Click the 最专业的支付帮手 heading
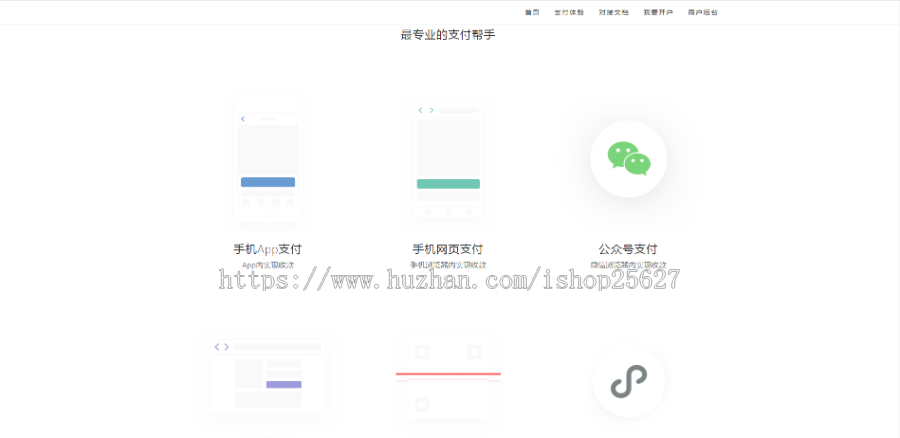Screen dimensions: 900x438 (448, 35)
